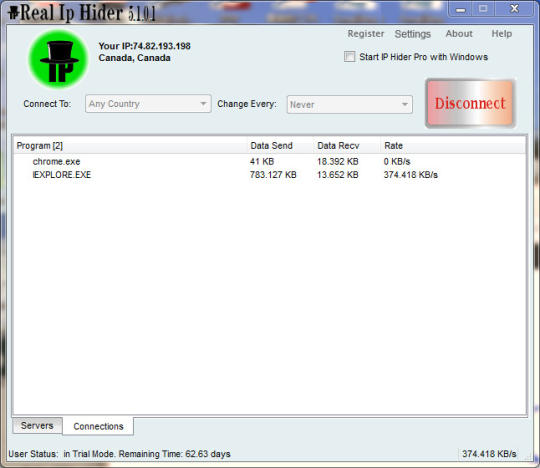Open the Register menu
Image resolution: width=540 pixels, height=468 pixels.
click(366, 34)
